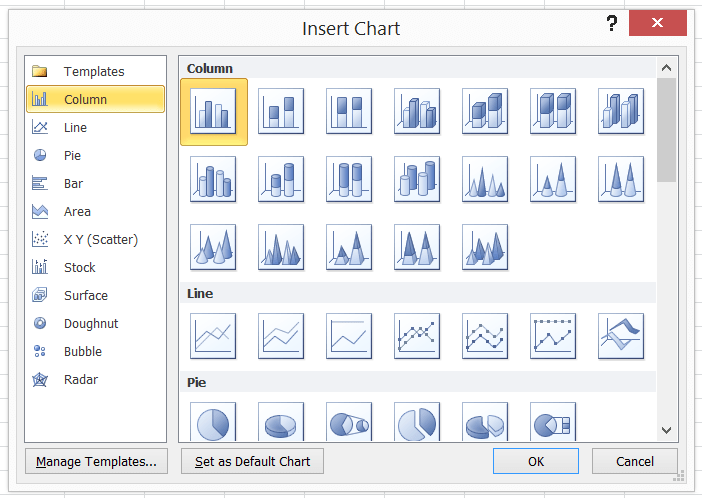Pick the 100% Stacked Column chart icon
The height and width of the screenshot is (498, 702).
pos(349,111)
